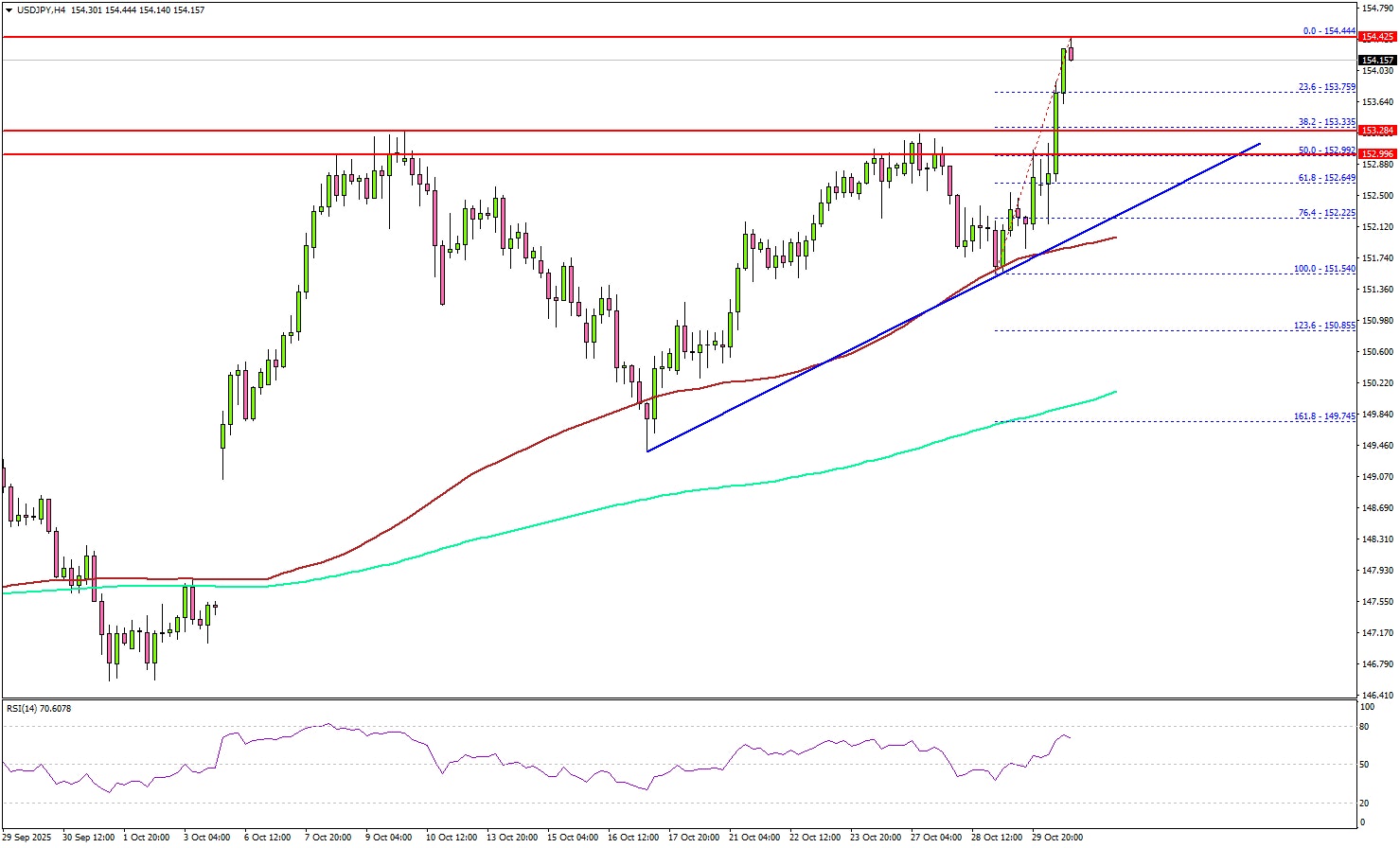Viewport: 1400px width, 848px height.
Task: Click the 80 level on RSI scale
Action: coord(1365,727)
